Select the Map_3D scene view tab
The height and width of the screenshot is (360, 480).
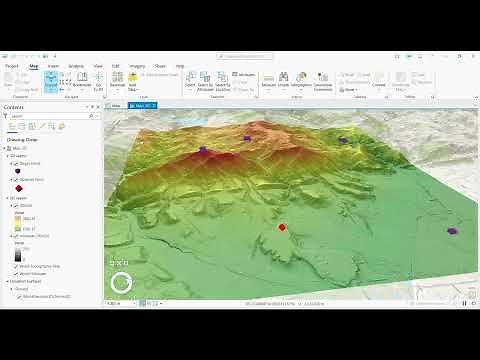point(142,106)
